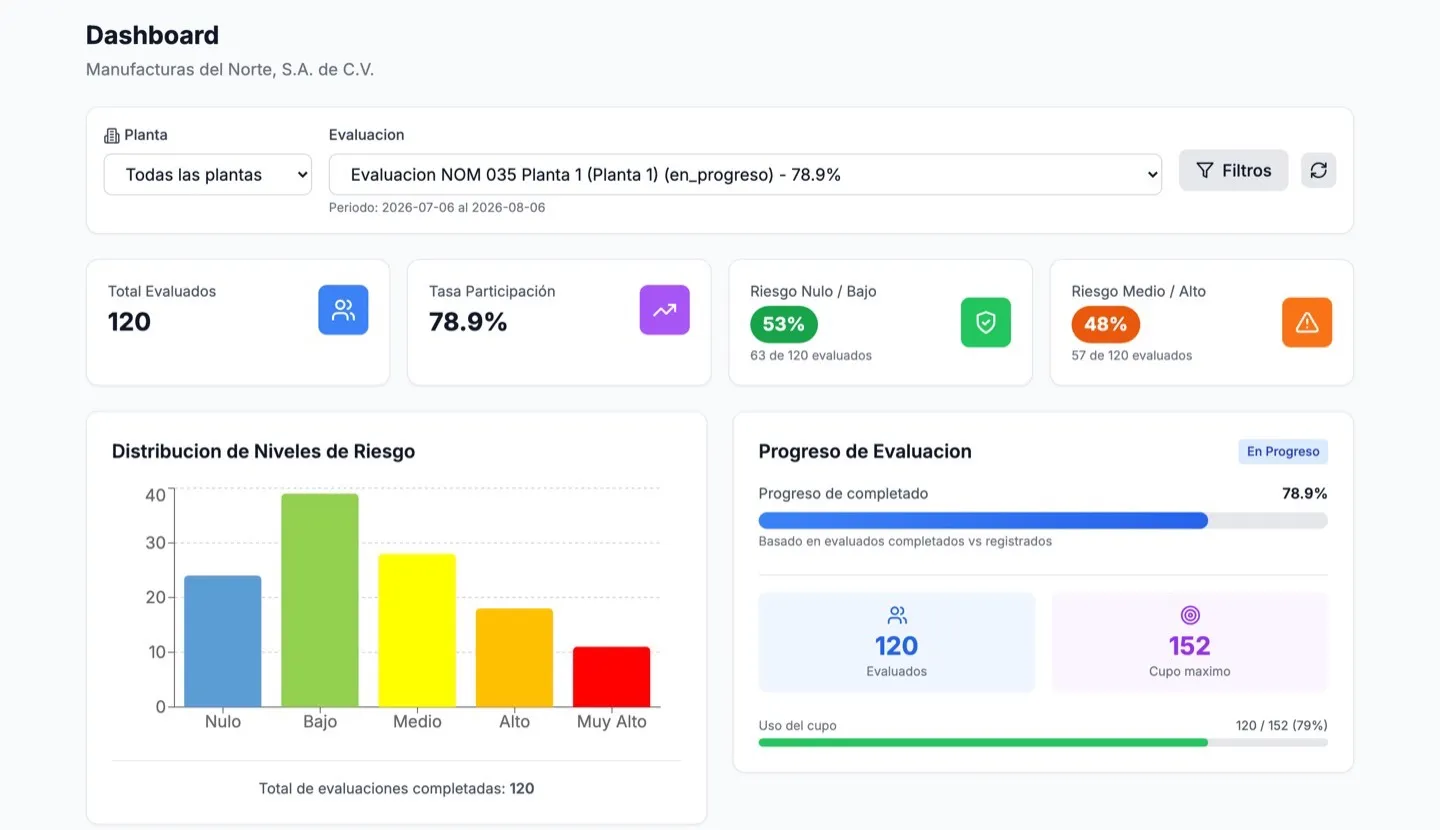Click the 120 Evaluados tile
This screenshot has width=1440, height=830.
click(897, 642)
